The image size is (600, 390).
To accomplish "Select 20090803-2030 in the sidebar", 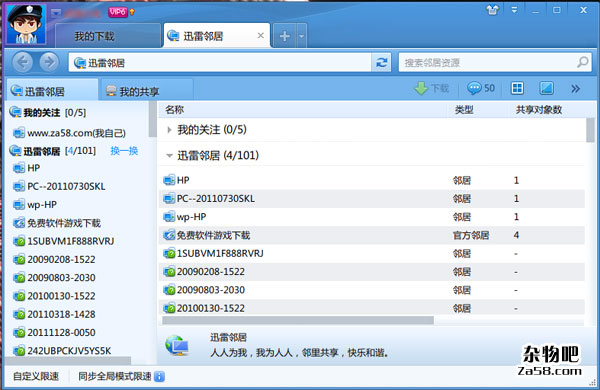I will [x=54, y=278].
